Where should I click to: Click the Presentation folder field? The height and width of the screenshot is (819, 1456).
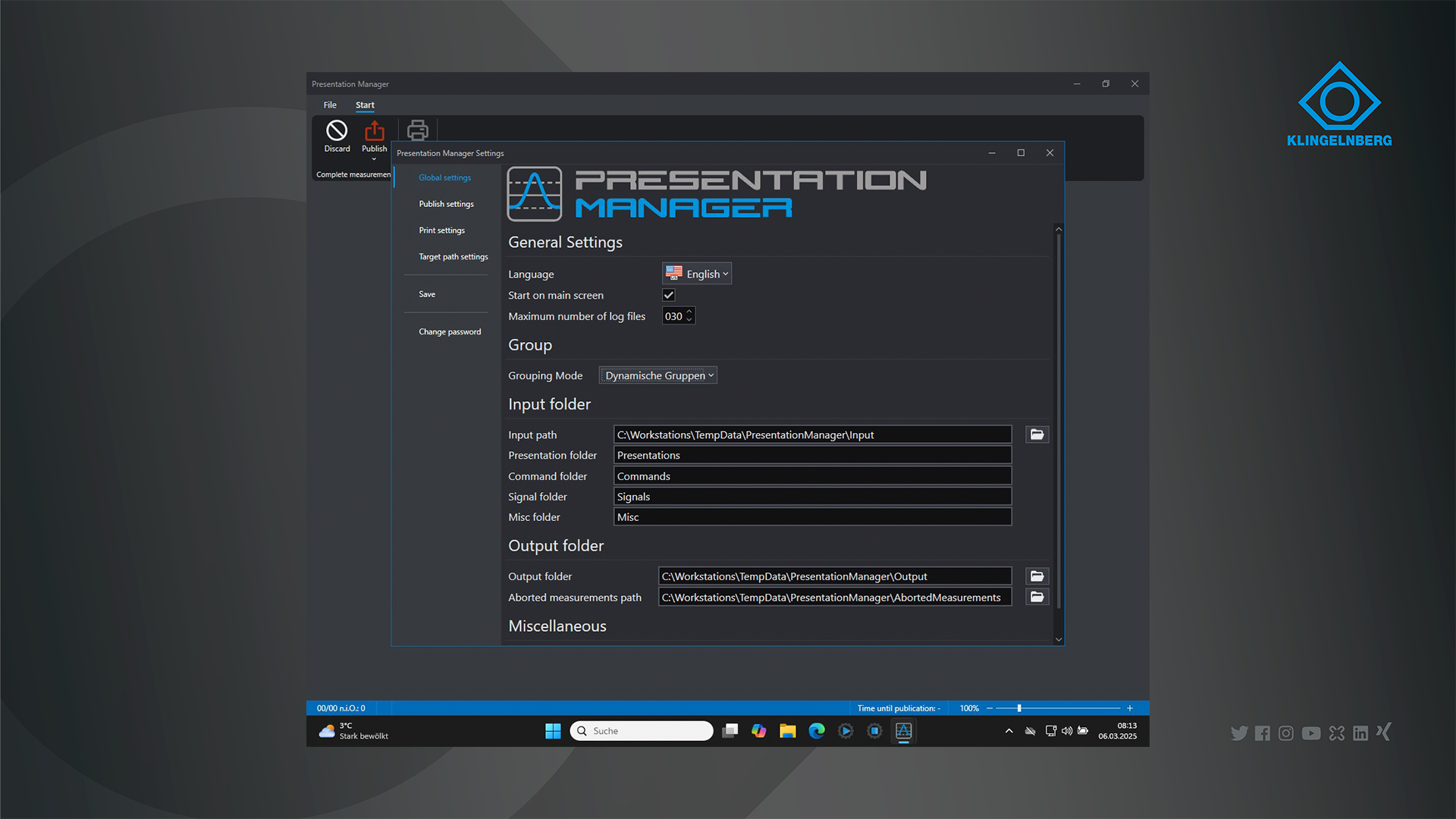pos(812,455)
